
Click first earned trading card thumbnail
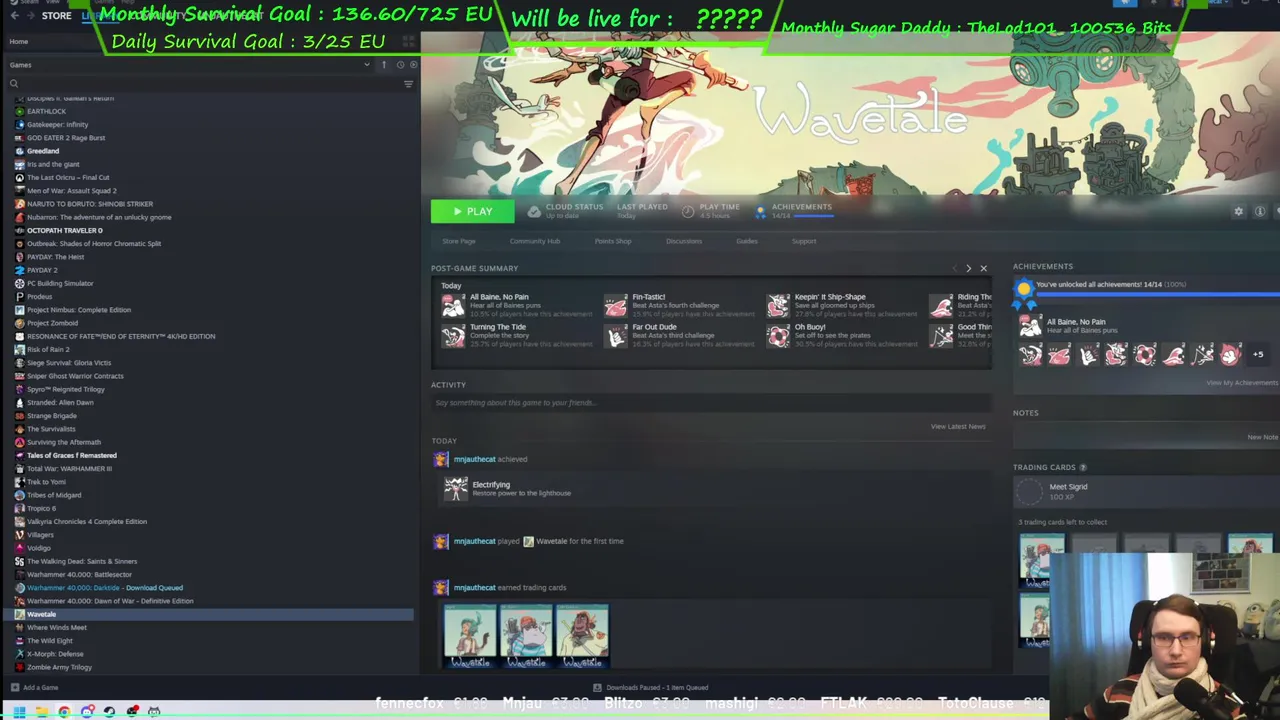click(x=471, y=635)
